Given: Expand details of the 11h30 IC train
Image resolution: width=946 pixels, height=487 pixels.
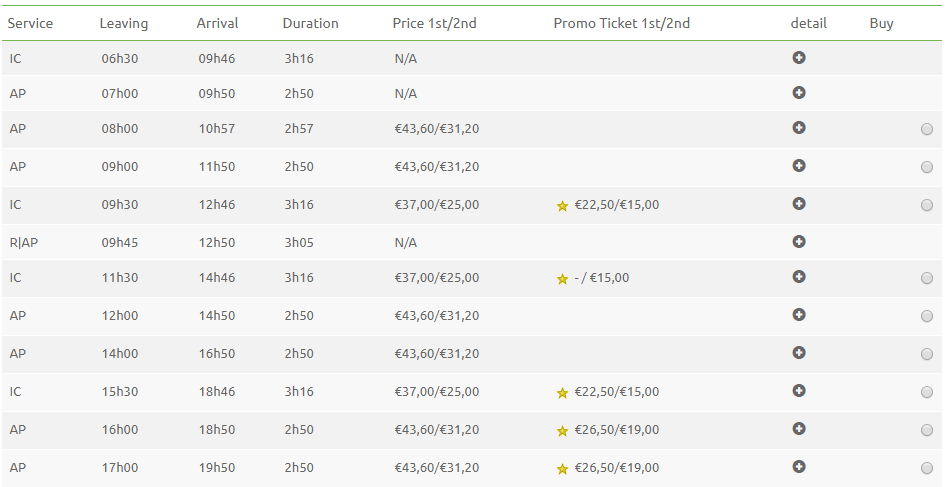Looking at the screenshot, I should click(799, 276).
